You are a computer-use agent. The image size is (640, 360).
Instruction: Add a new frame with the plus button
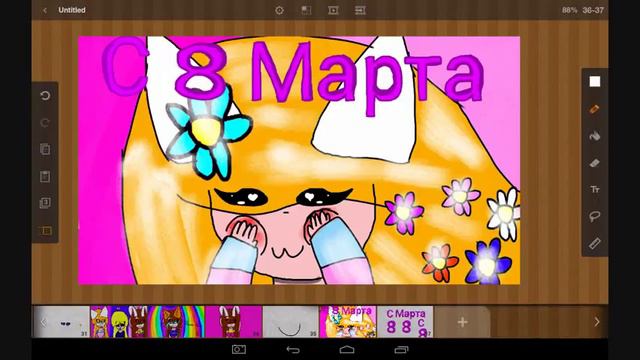click(x=462, y=322)
